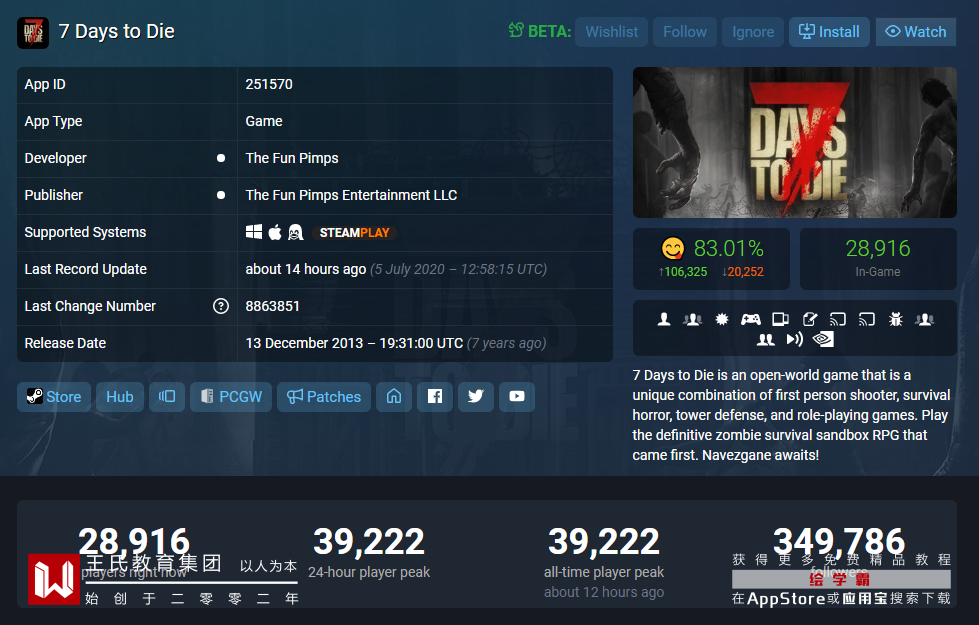The image size is (979, 625).
Task: Open The Fun Pimps developer link
Action: pos(292,158)
